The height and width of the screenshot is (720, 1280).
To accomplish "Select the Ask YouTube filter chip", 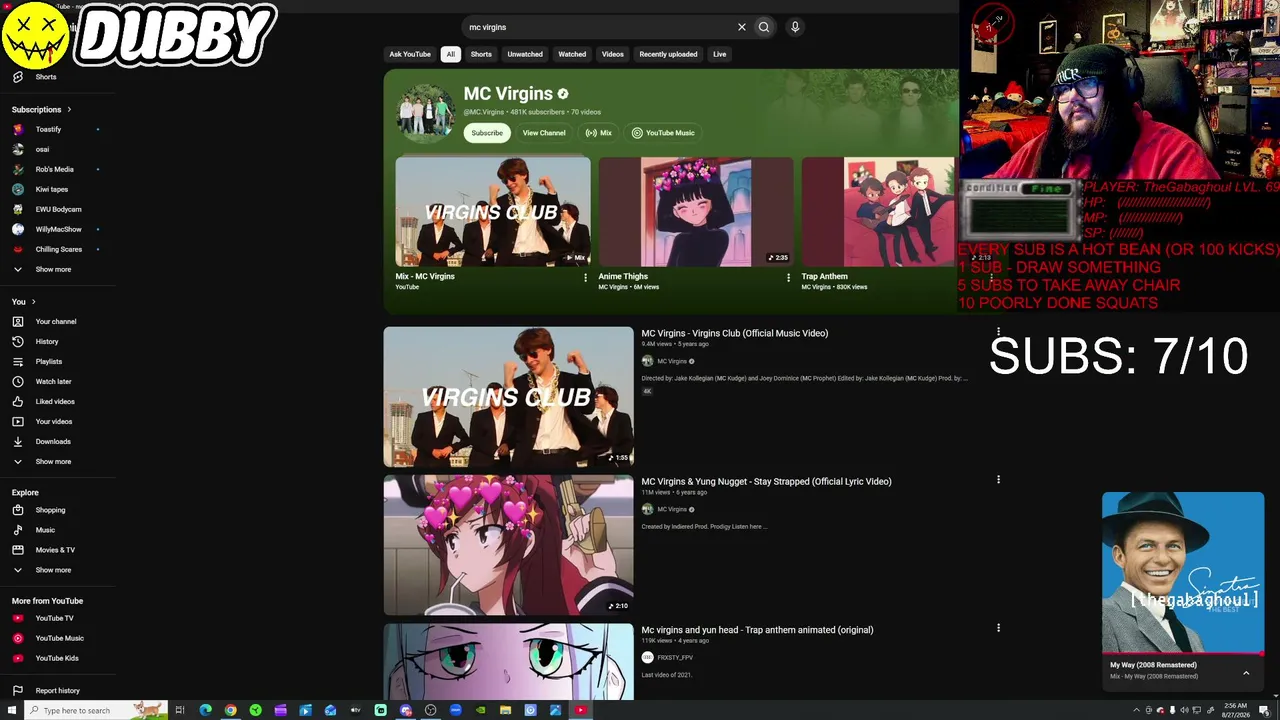I will pyautogui.click(x=410, y=54).
